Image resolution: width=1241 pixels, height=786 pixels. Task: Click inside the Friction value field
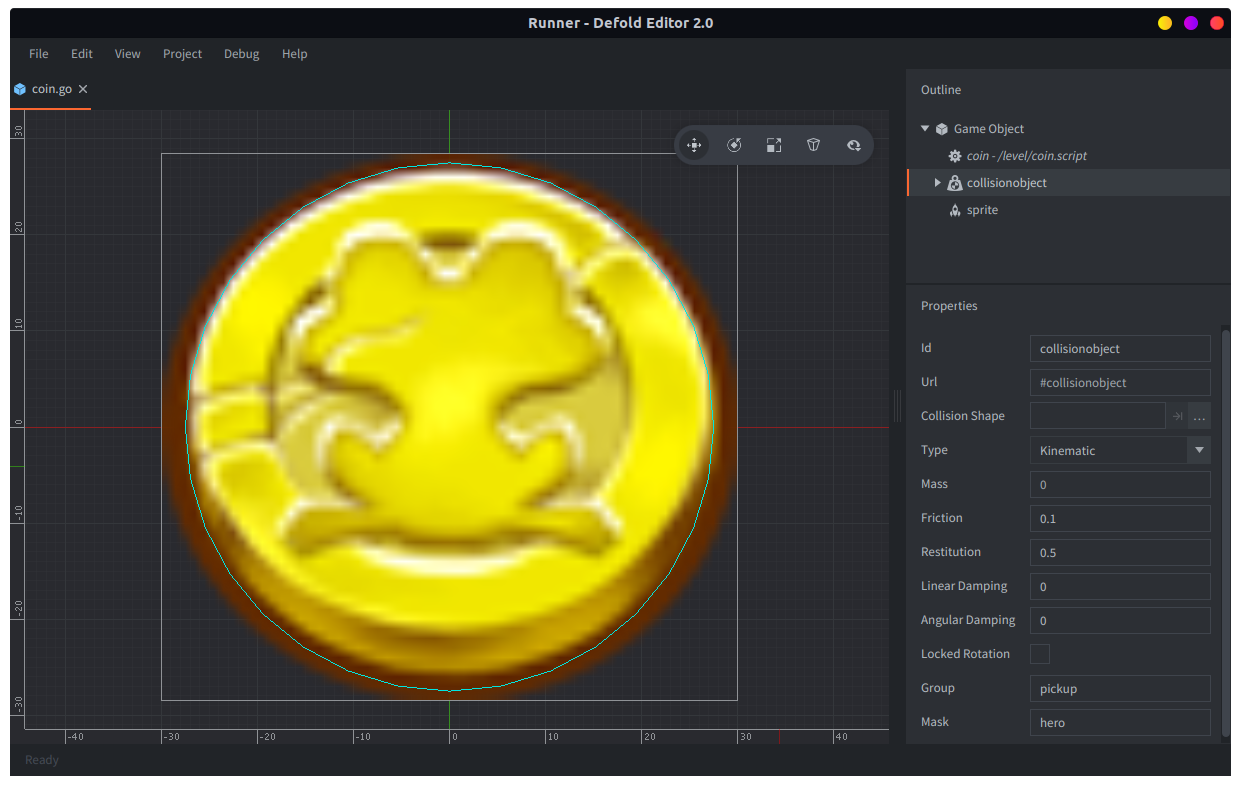1120,518
